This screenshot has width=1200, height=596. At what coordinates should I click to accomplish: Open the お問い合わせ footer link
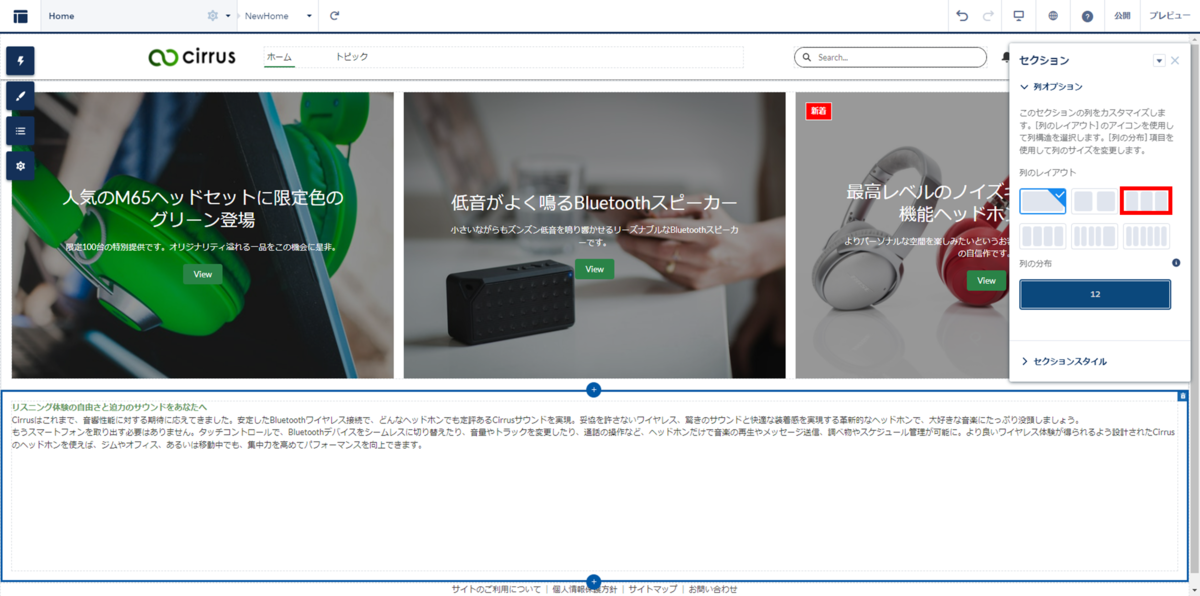click(712, 589)
